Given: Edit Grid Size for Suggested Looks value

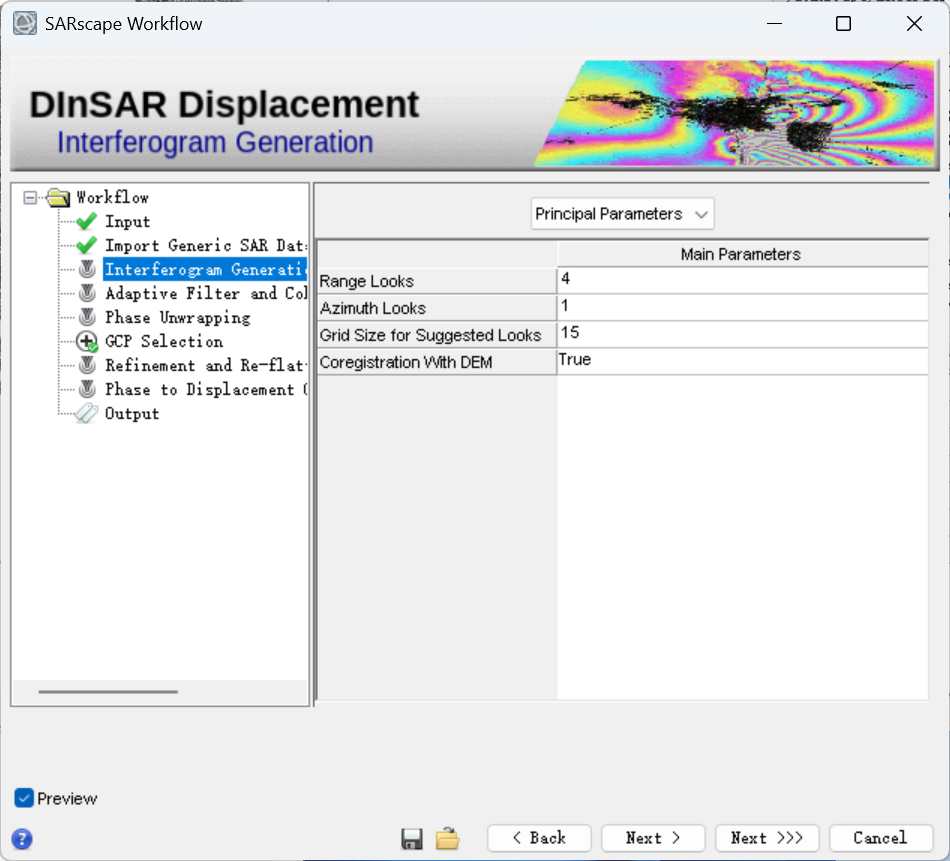Looking at the screenshot, I should [743, 334].
